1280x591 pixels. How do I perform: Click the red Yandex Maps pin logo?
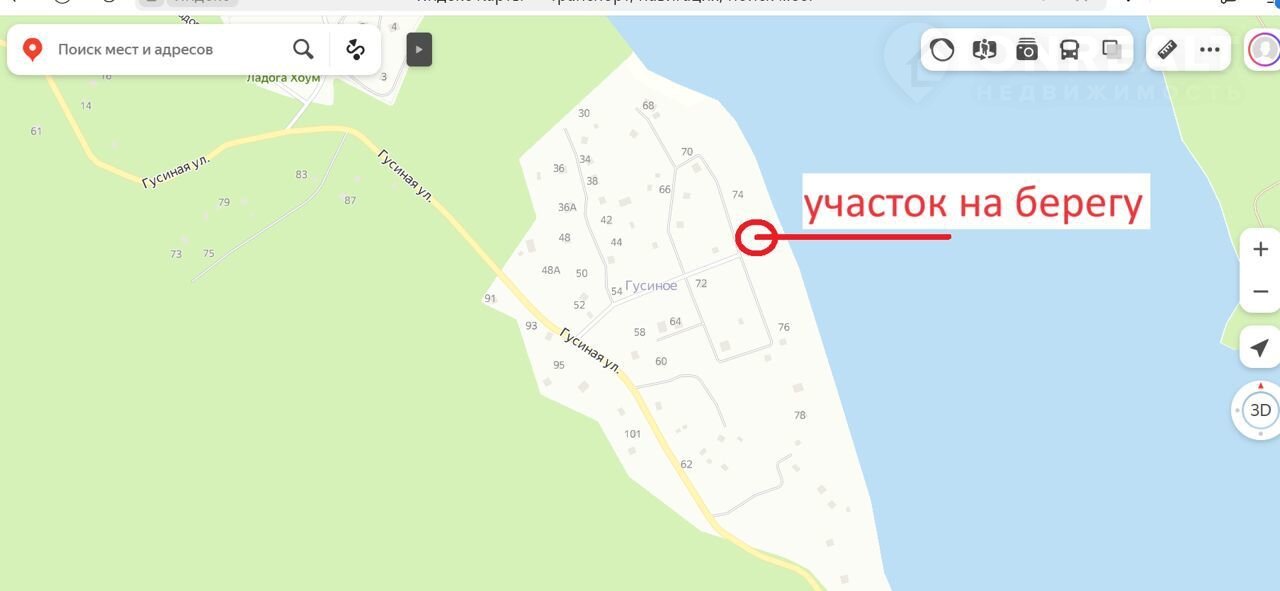point(33,49)
